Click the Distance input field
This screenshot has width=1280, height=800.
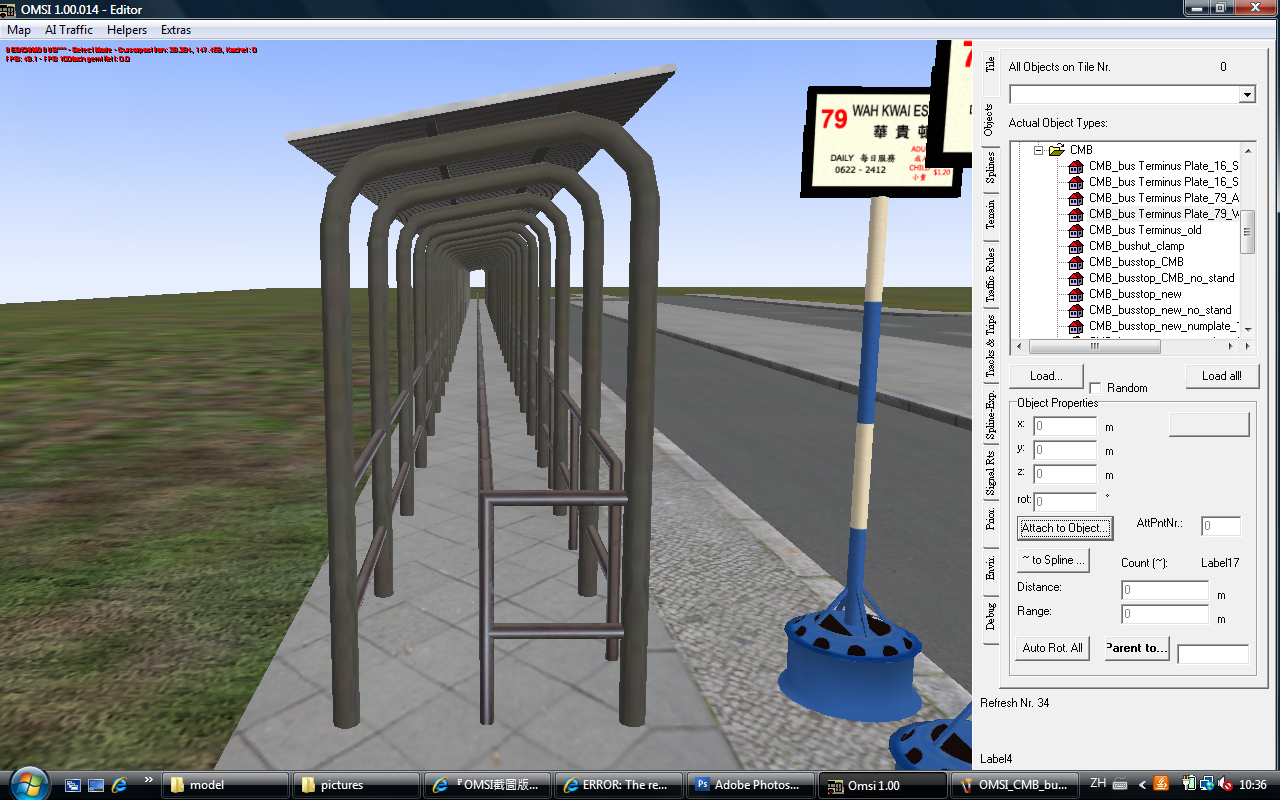coord(1165,591)
